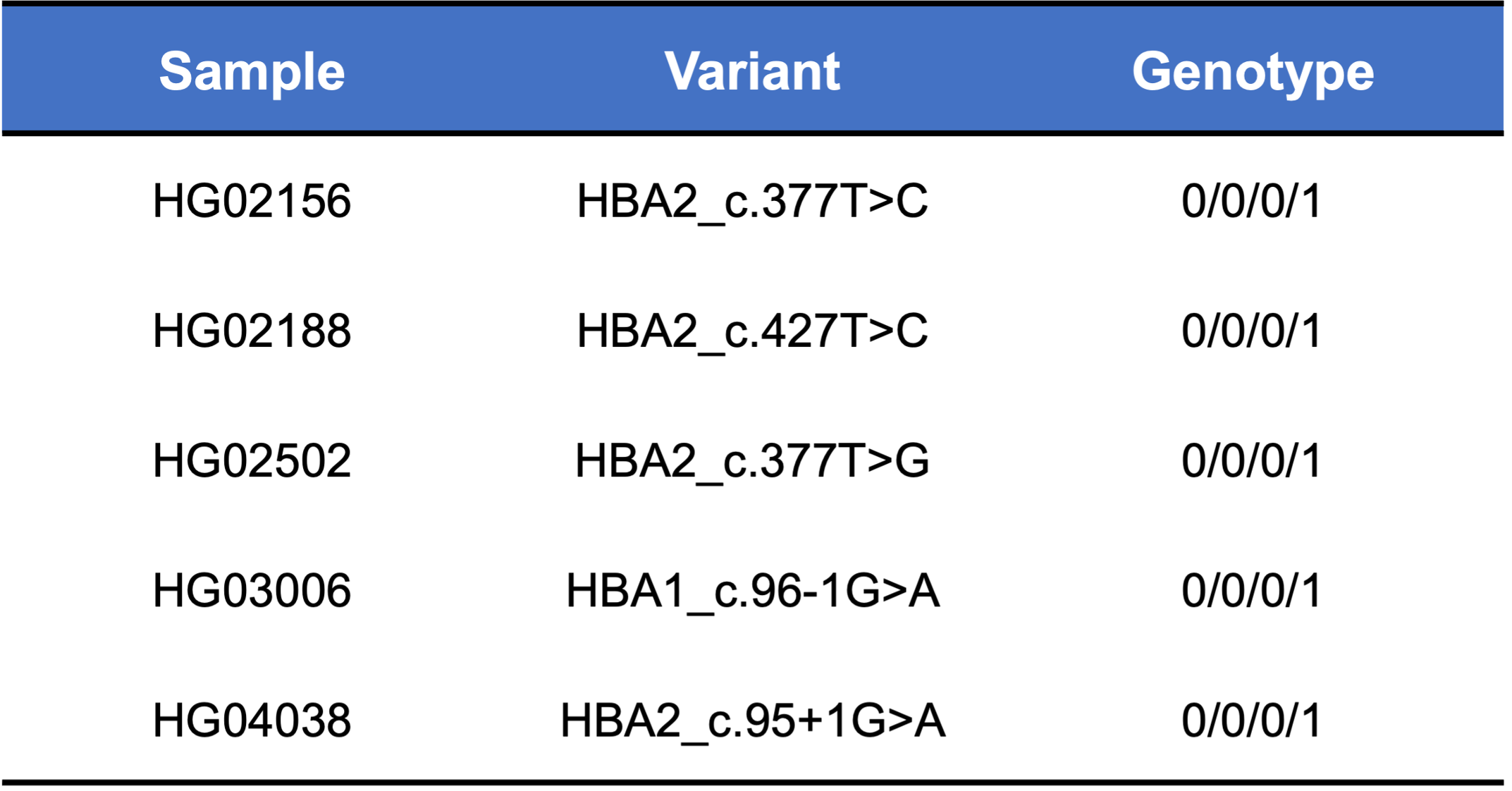Select the genotype value in HG02188 row

click(1251, 331)
